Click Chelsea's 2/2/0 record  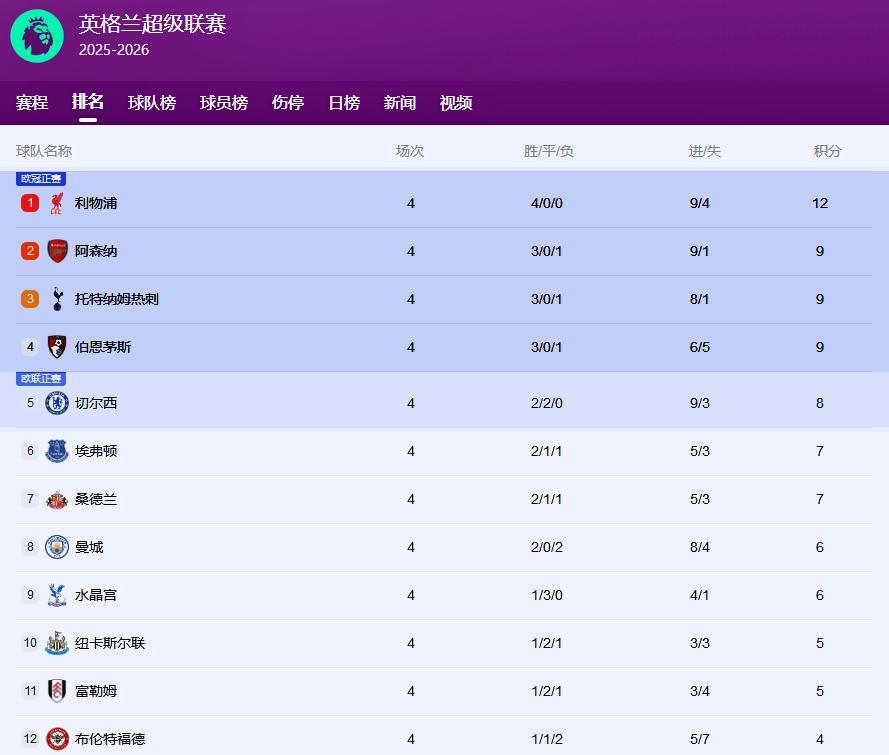pos(547,403)
